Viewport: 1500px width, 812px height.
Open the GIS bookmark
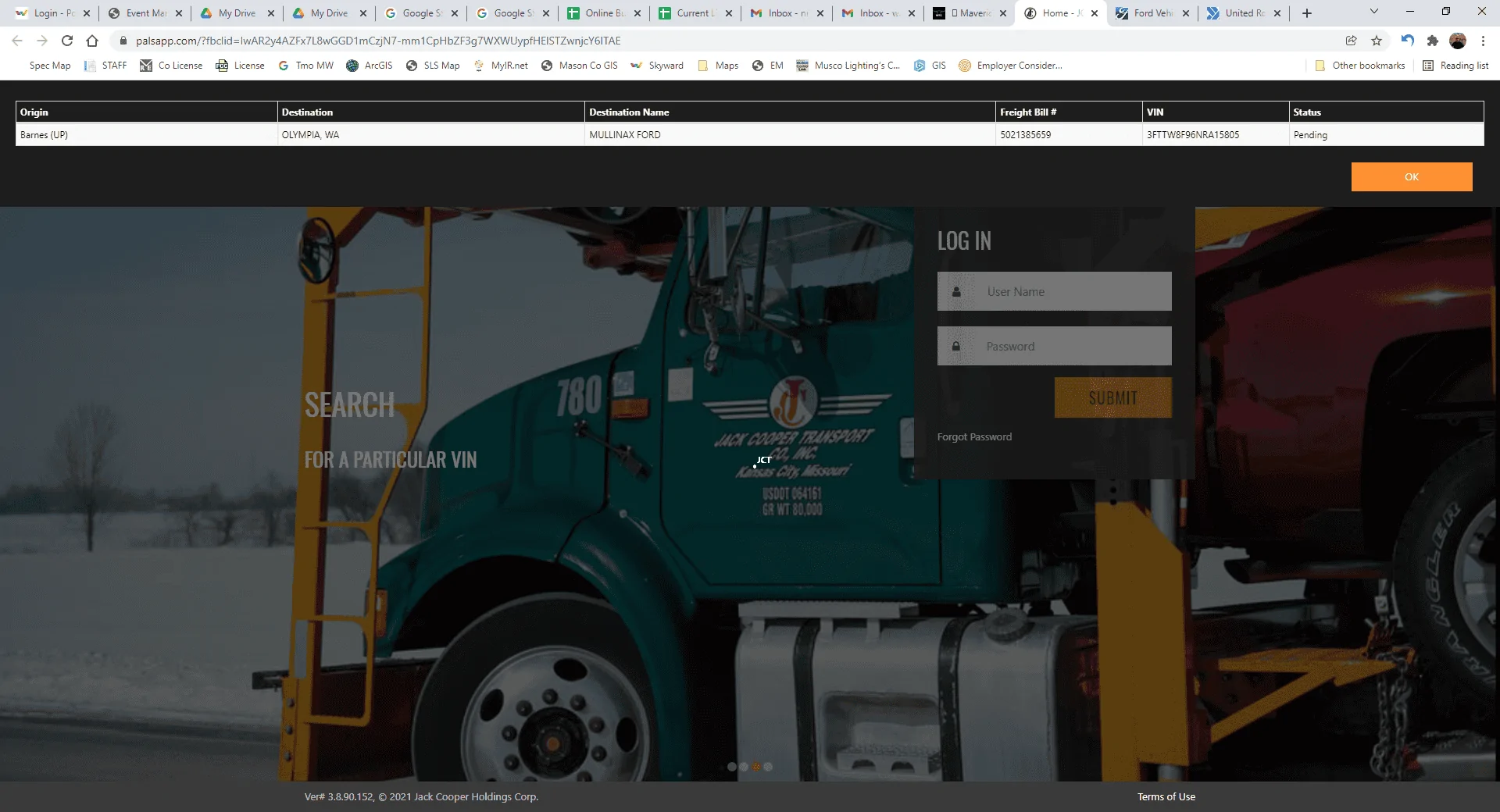pyautogui.click(x=930, y=66)
